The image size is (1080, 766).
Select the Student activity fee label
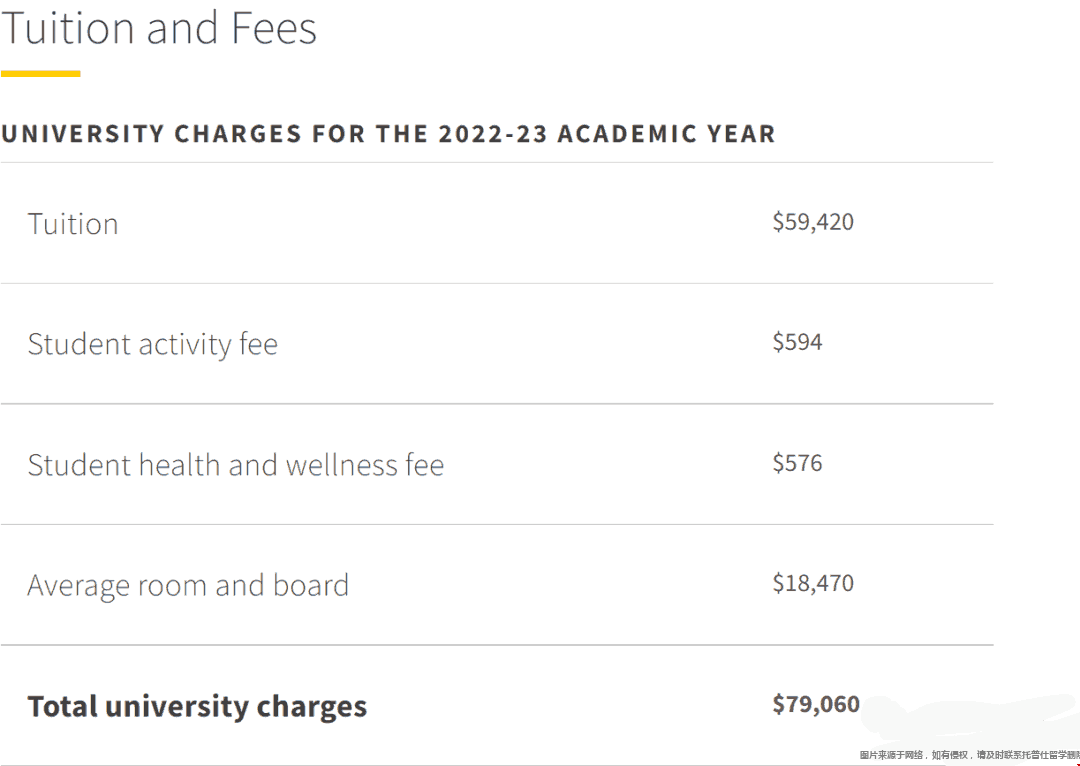click(152, 344)
